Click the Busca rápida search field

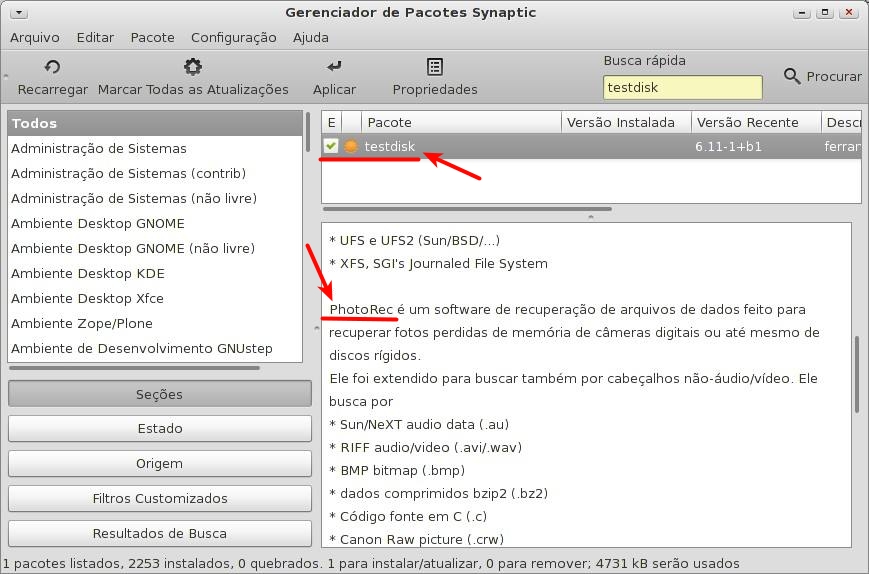pos(682,88)
